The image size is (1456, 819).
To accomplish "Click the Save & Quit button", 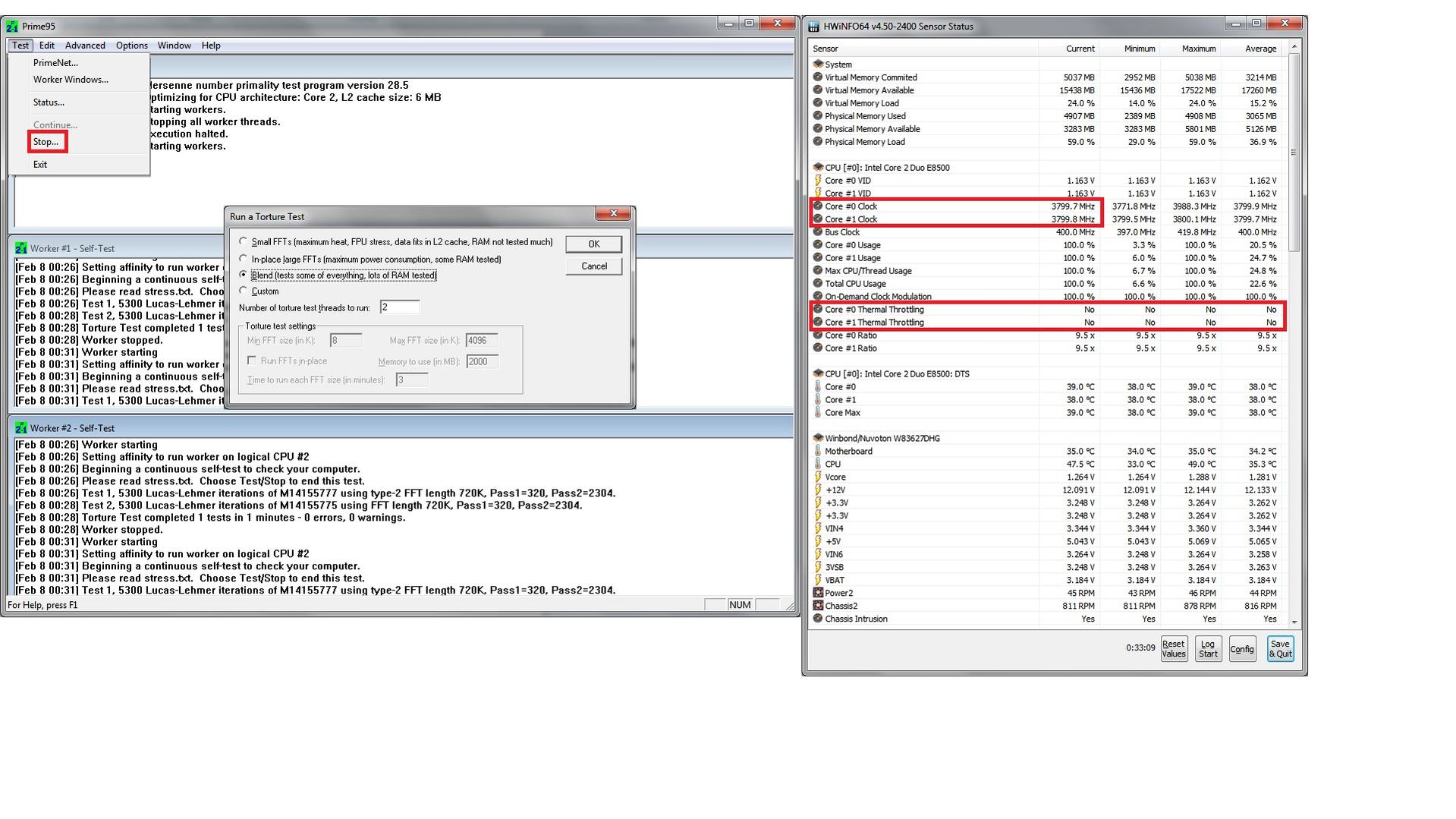I will click(x=1280, y=649).
